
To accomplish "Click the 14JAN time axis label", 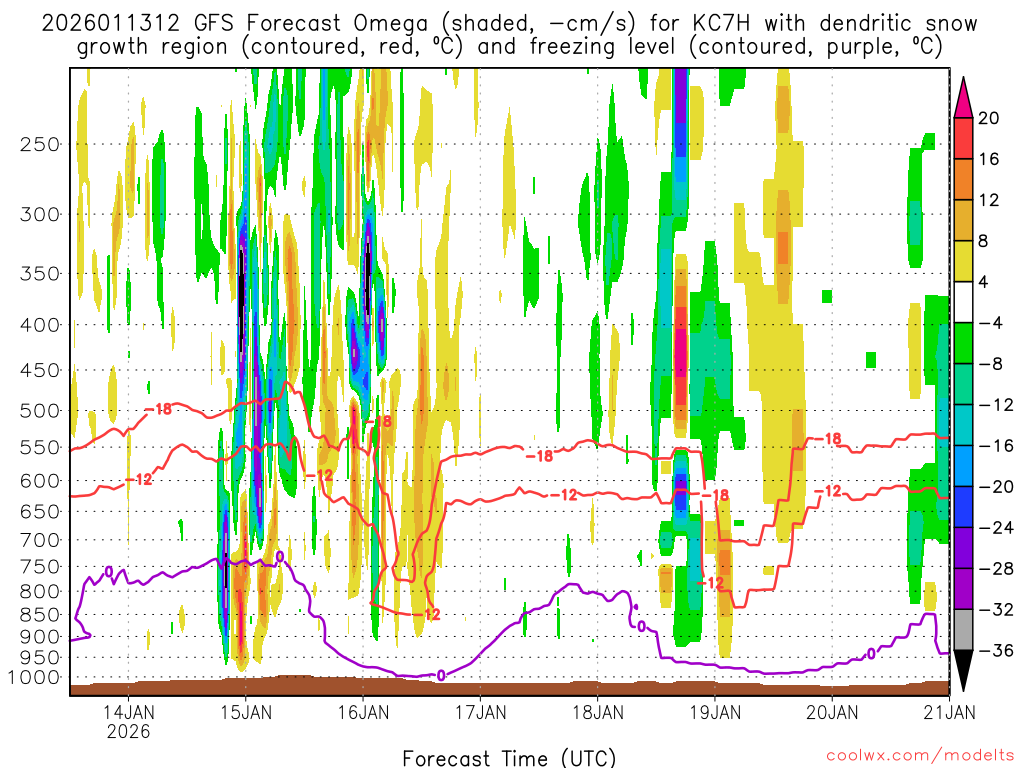I will [x=129, y=711].
